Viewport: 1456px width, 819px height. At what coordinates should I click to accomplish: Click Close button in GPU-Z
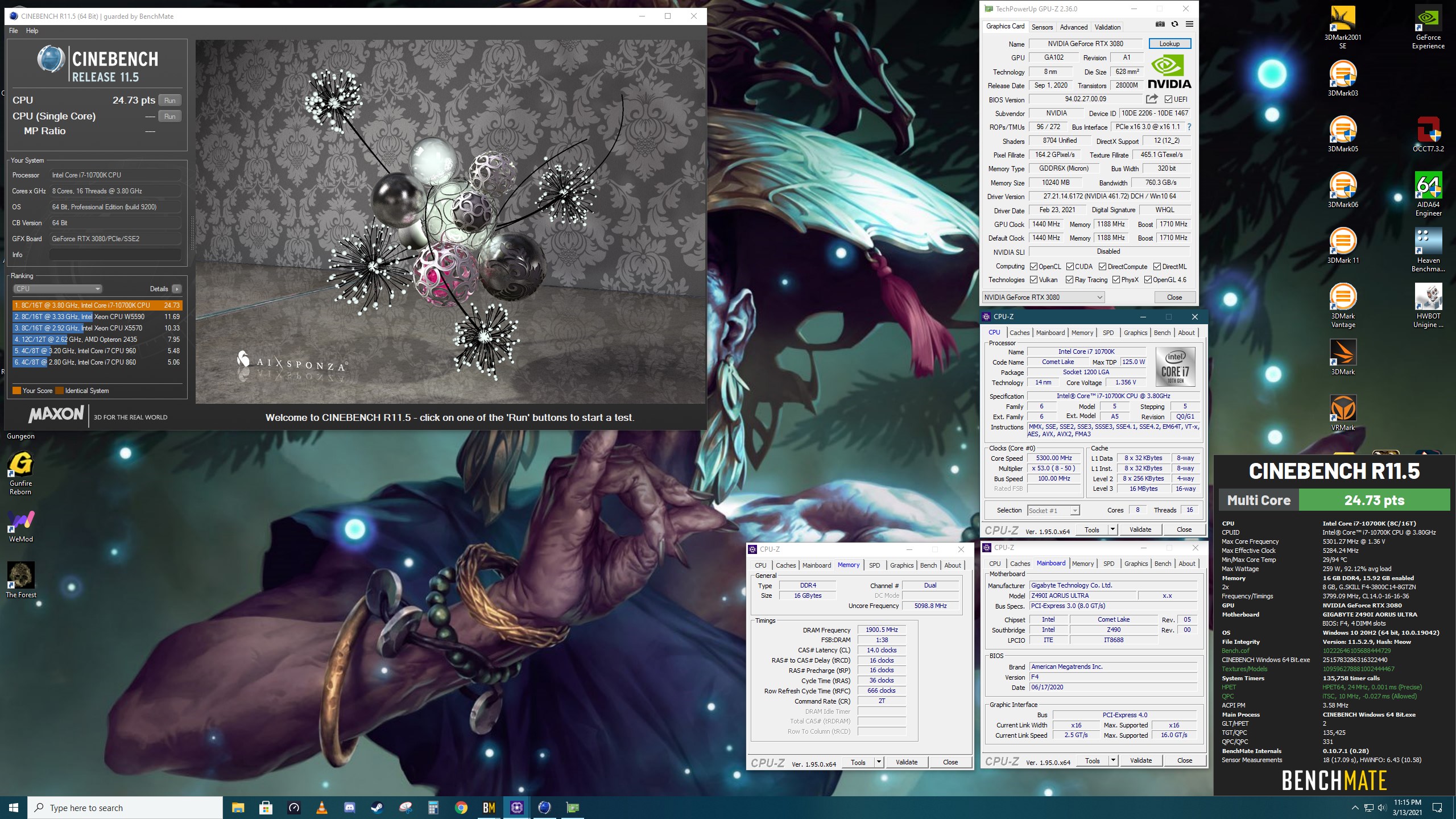1174,297
